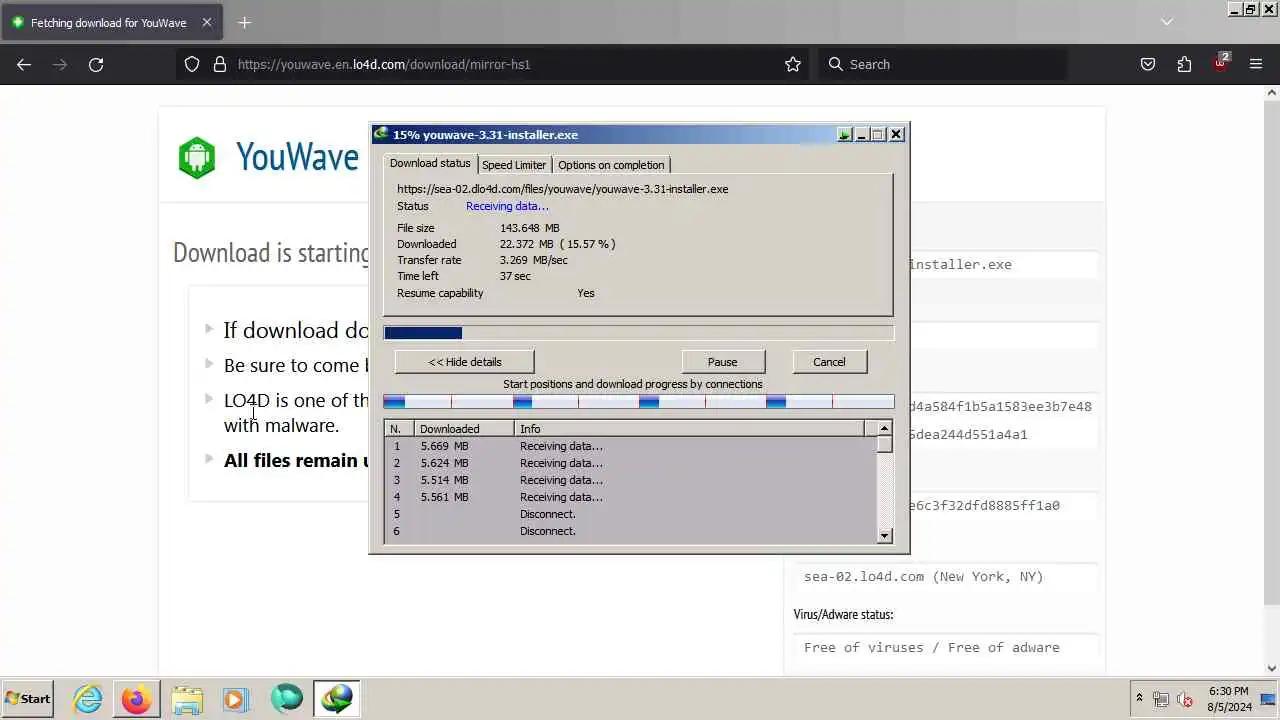Select connection row 4 with 5.561 MB
Screen dimensions: 1280x720
click(630, 497)
